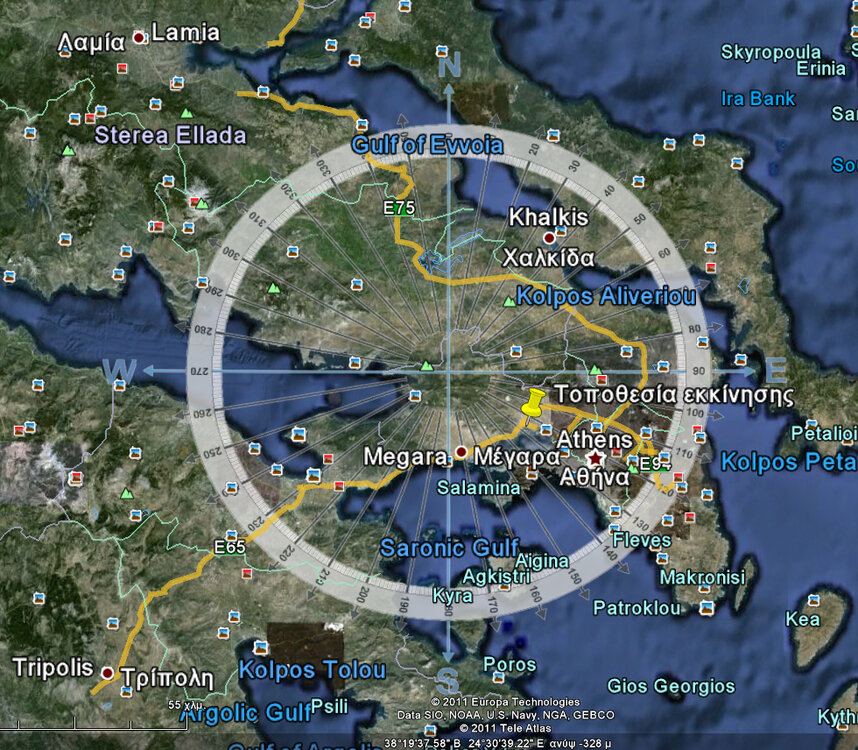Click the E65 road shield
The height and width of the screenshot is (750, 858).
pos(229,547)
